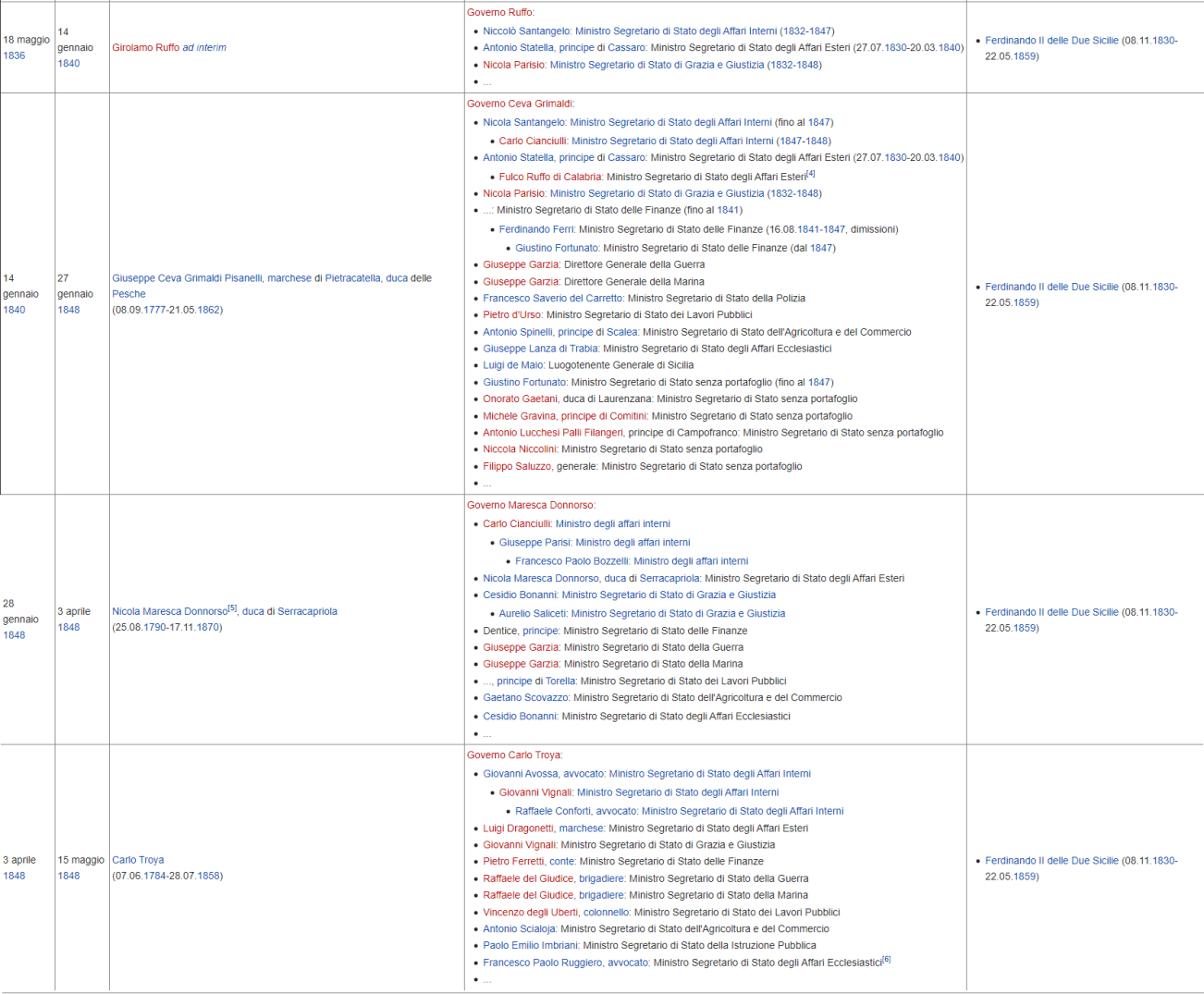
Task: Open the Pesche place link
Action: pyautogui.click(x=129, y=294)
